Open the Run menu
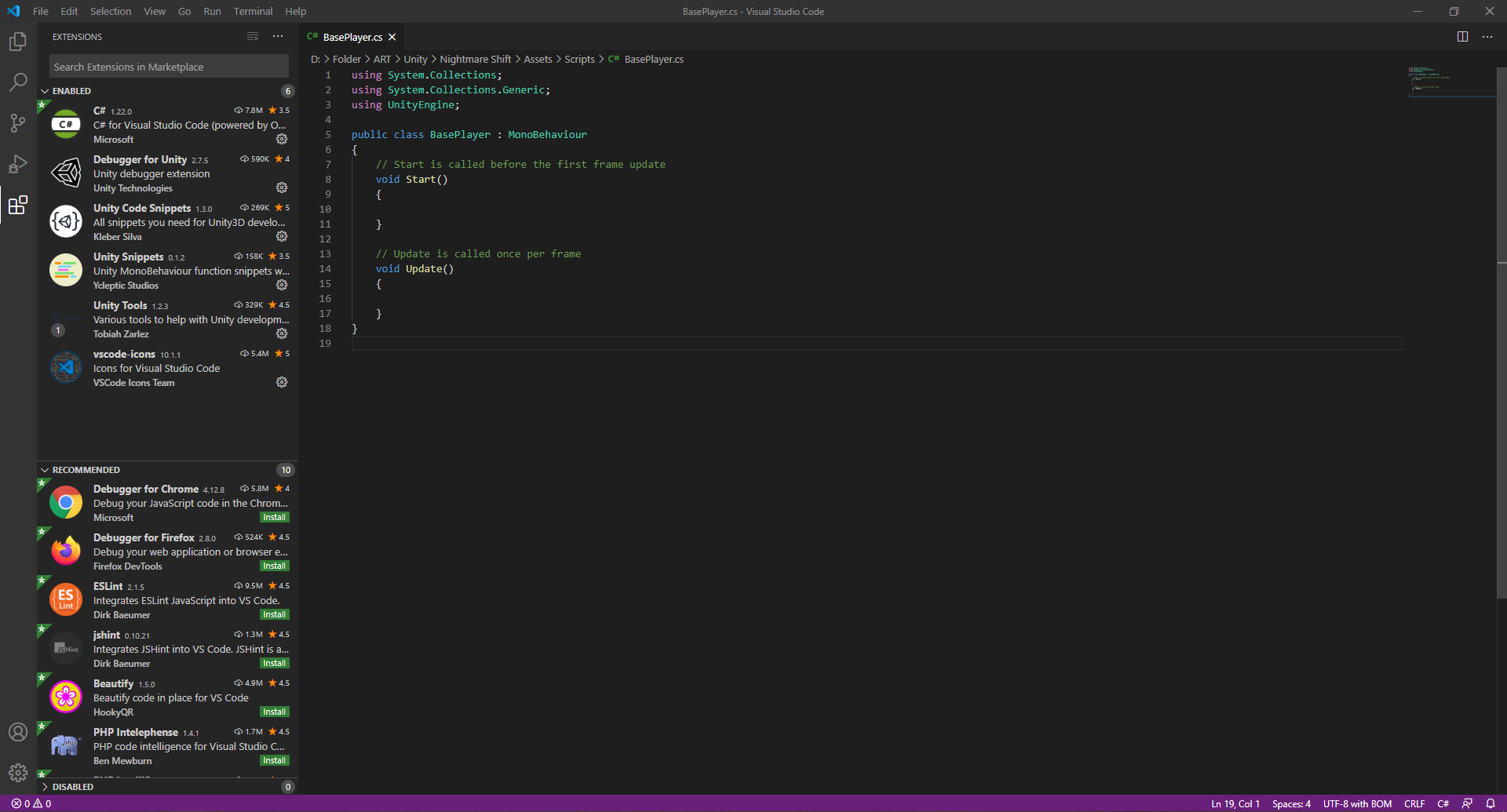 [212, 11]
